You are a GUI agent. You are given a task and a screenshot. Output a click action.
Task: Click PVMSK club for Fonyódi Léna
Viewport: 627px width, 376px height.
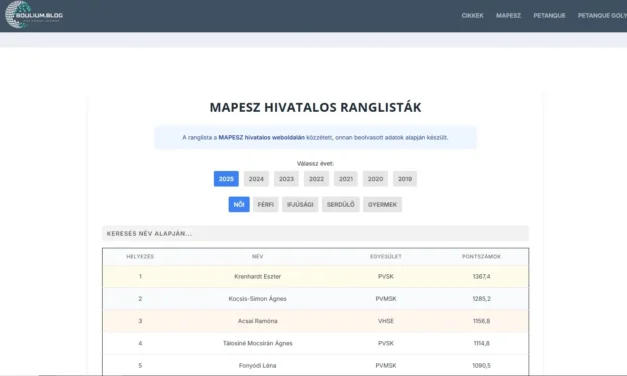click(x=386, y=366)
